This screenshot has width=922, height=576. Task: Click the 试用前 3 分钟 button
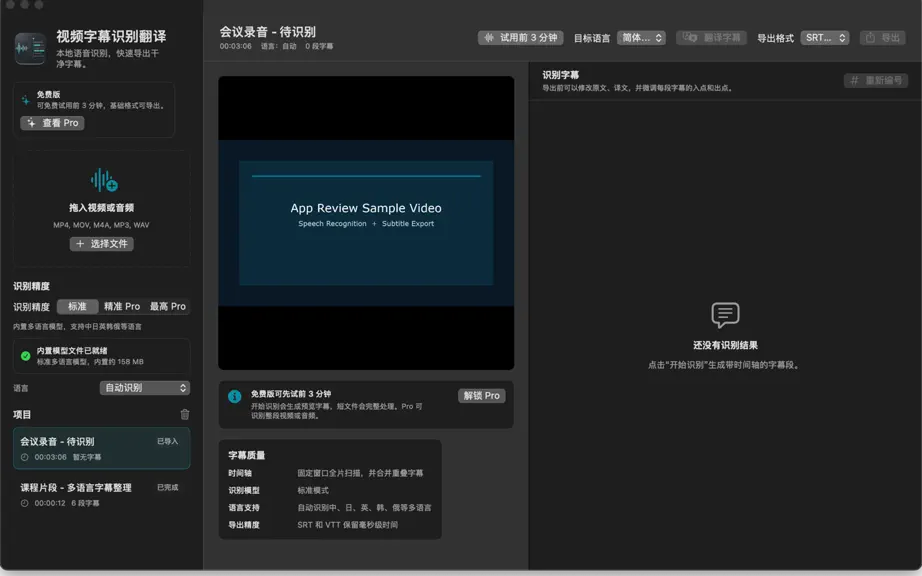(521, 38)
